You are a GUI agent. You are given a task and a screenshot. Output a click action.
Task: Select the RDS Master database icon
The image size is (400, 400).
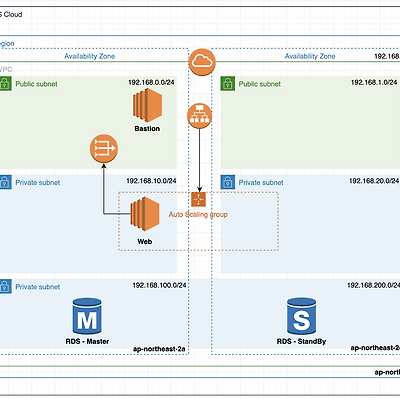[87, 316]
